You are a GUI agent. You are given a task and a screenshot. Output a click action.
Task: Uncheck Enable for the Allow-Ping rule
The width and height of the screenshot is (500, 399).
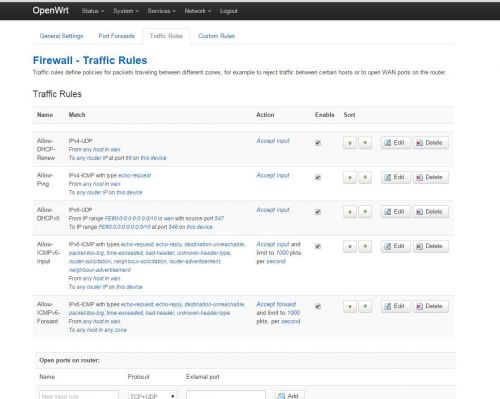tap(318, 177)
